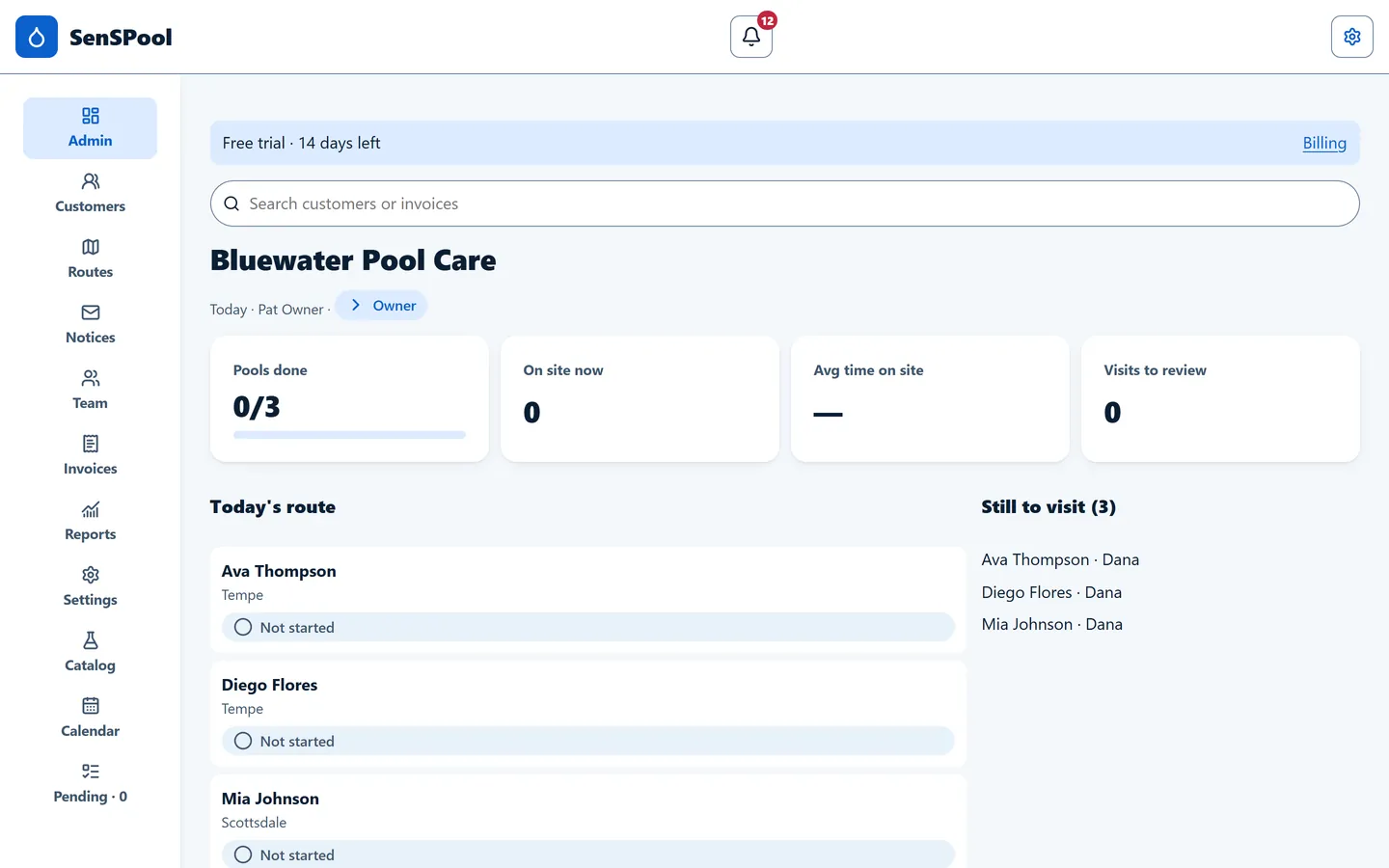Image resolution: width=1389 pixels, height=868 pixels.
Task: Click the Calendar icon in sidebar
Action: tap(91, 706)
